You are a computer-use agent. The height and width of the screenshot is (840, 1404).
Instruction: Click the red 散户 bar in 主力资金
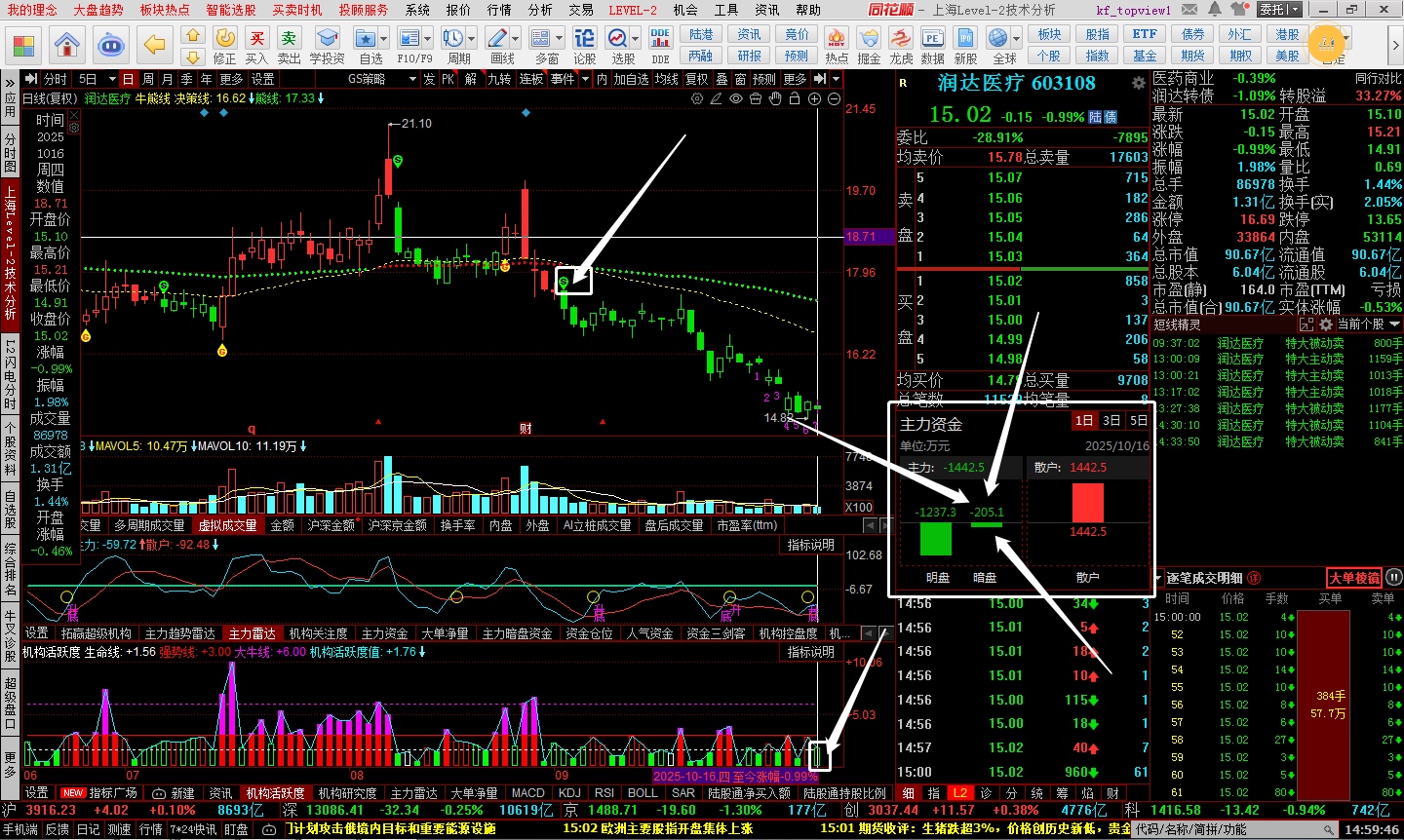1088,503
